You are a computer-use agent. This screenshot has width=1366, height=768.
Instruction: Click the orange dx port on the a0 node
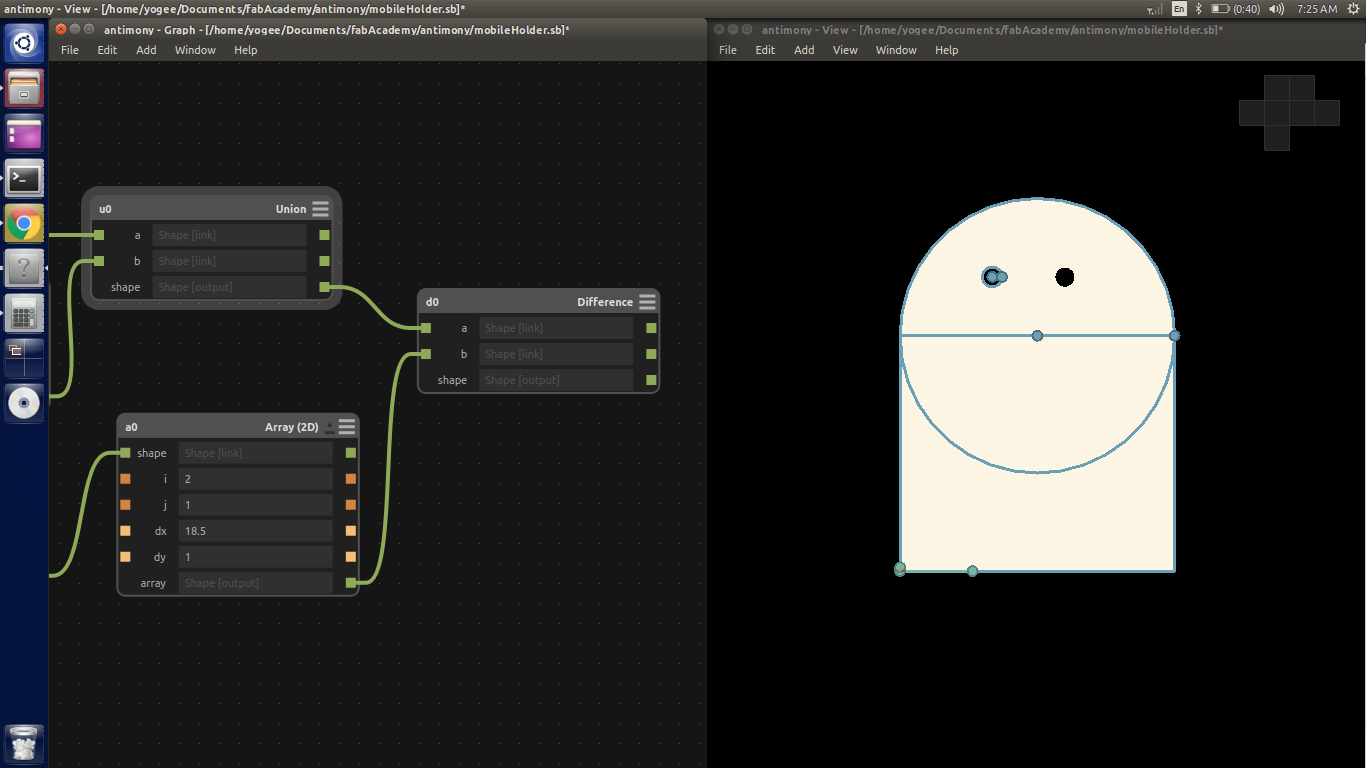(125, 530)
